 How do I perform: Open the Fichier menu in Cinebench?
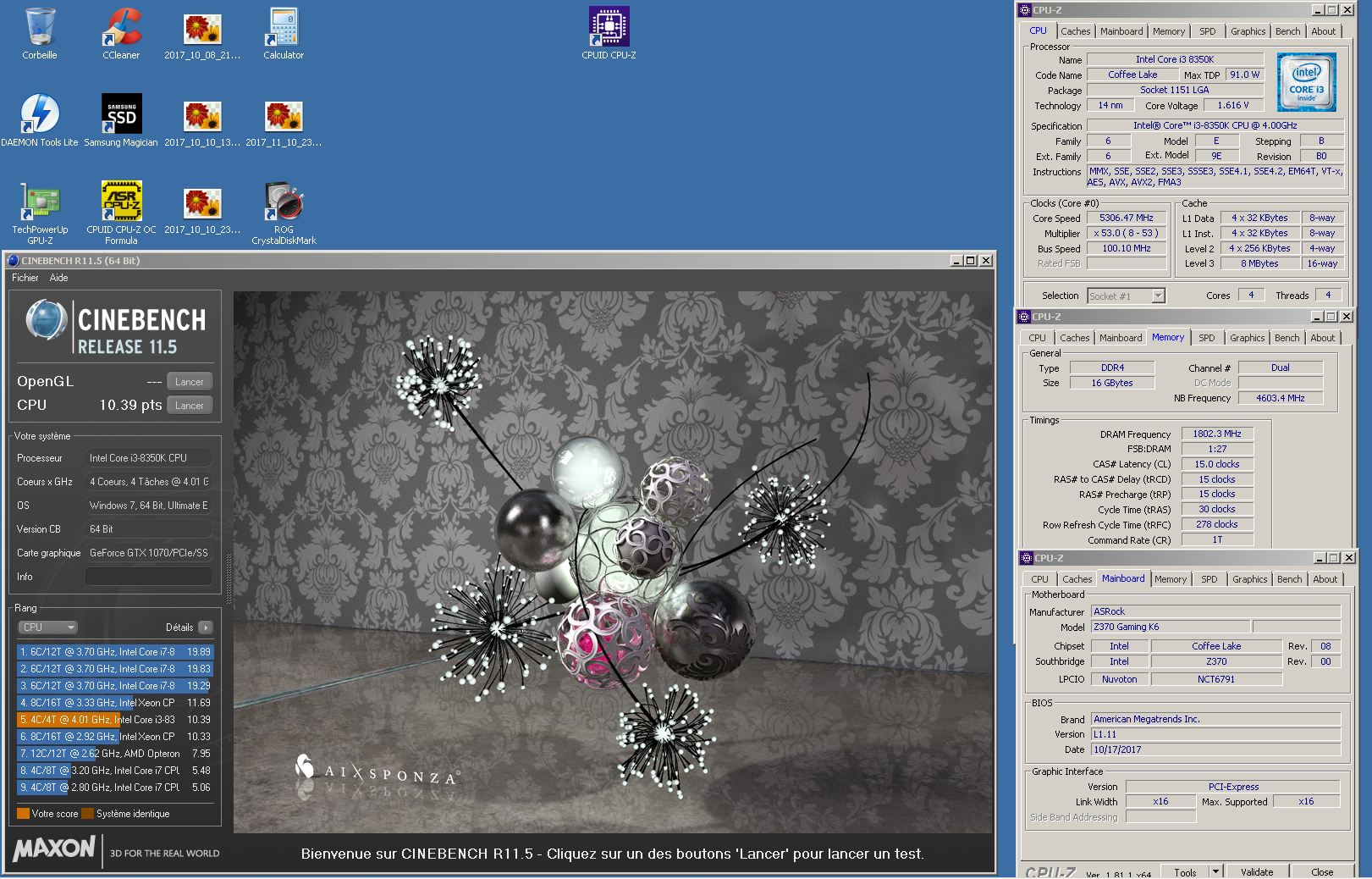pos(25,278)
